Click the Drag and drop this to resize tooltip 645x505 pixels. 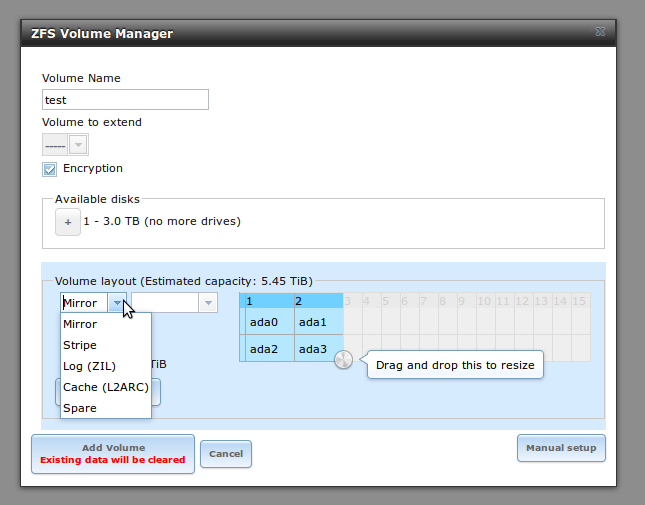tap(455, 365)
